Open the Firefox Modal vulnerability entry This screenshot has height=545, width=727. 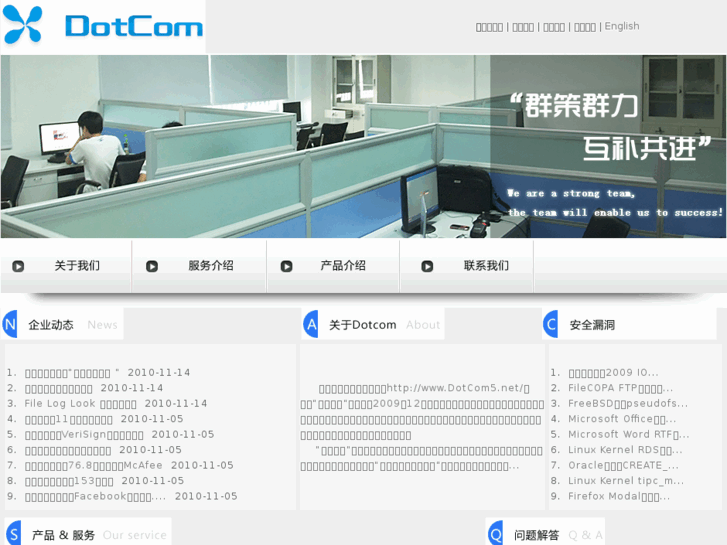click(619, 496)
